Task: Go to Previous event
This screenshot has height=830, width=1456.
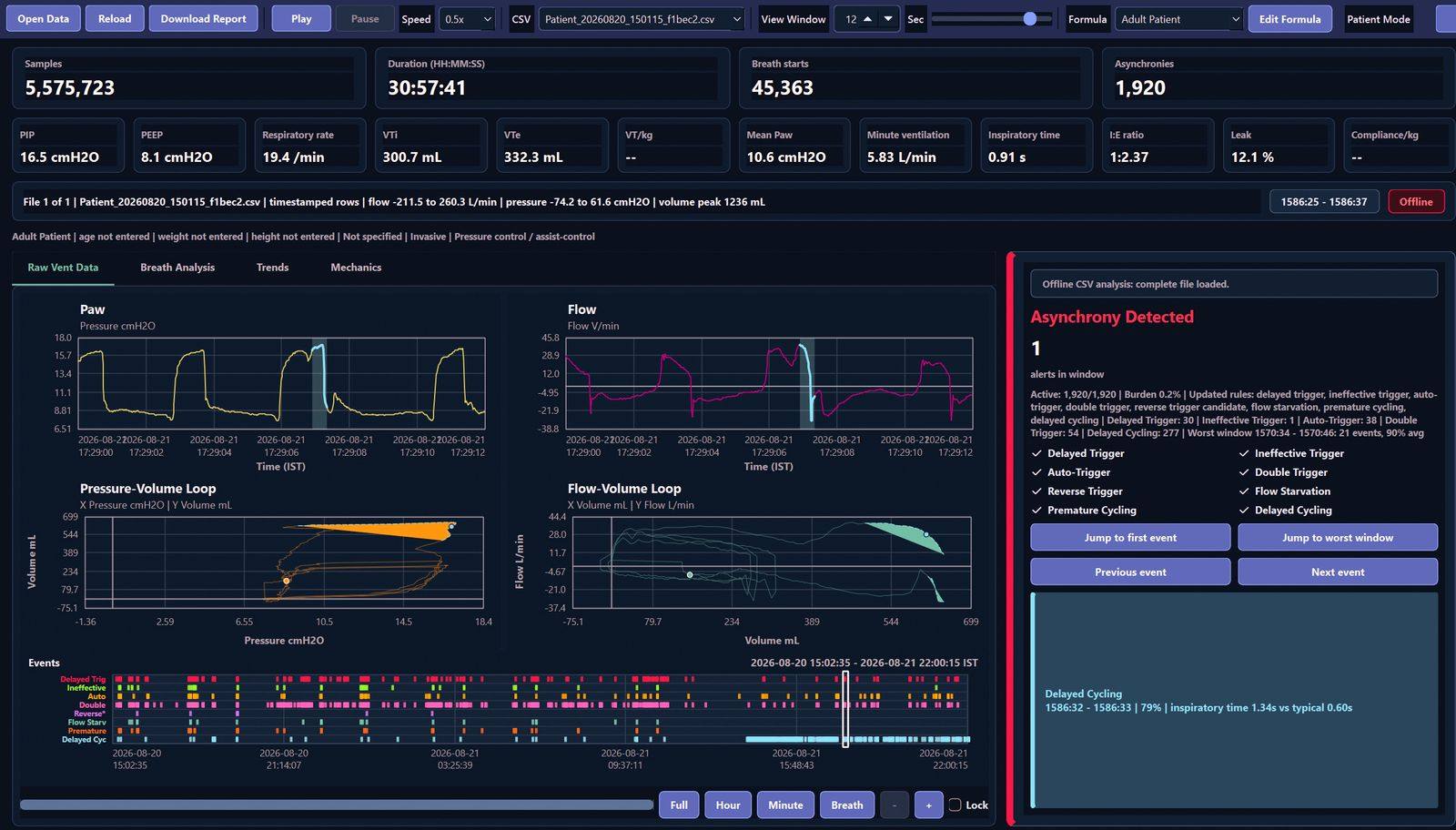Action: pyautogui.click(x=1130, y=572)
